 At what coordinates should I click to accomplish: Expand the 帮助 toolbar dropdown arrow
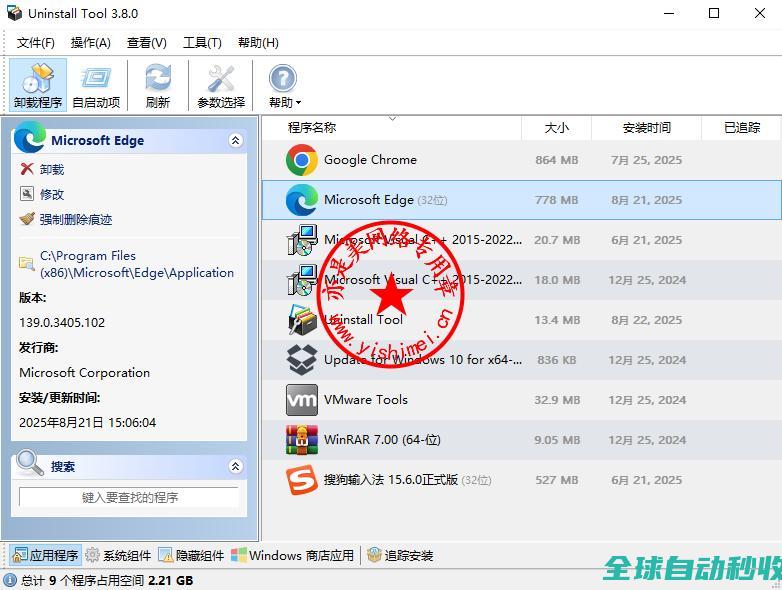(298, 103)
